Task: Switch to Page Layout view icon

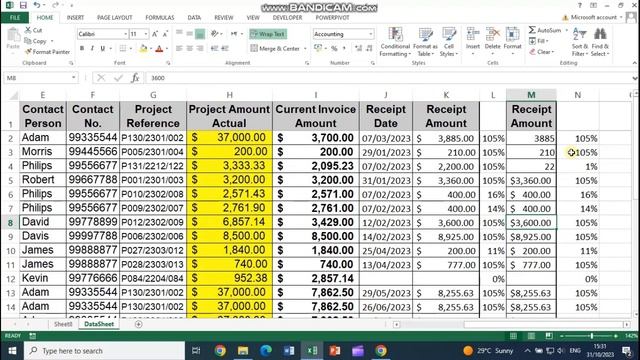Action: [531, 336]
